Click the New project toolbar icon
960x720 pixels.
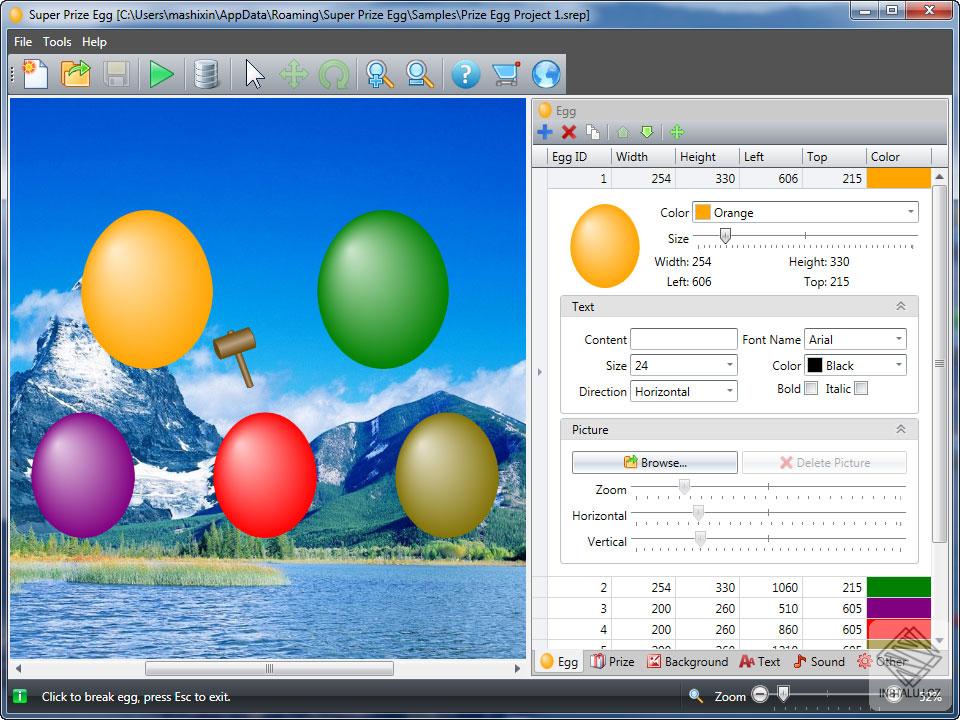click(35, 75)
